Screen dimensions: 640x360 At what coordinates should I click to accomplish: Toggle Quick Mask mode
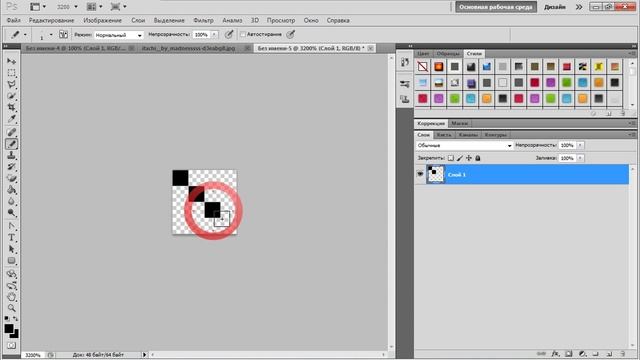pos(11,346)
